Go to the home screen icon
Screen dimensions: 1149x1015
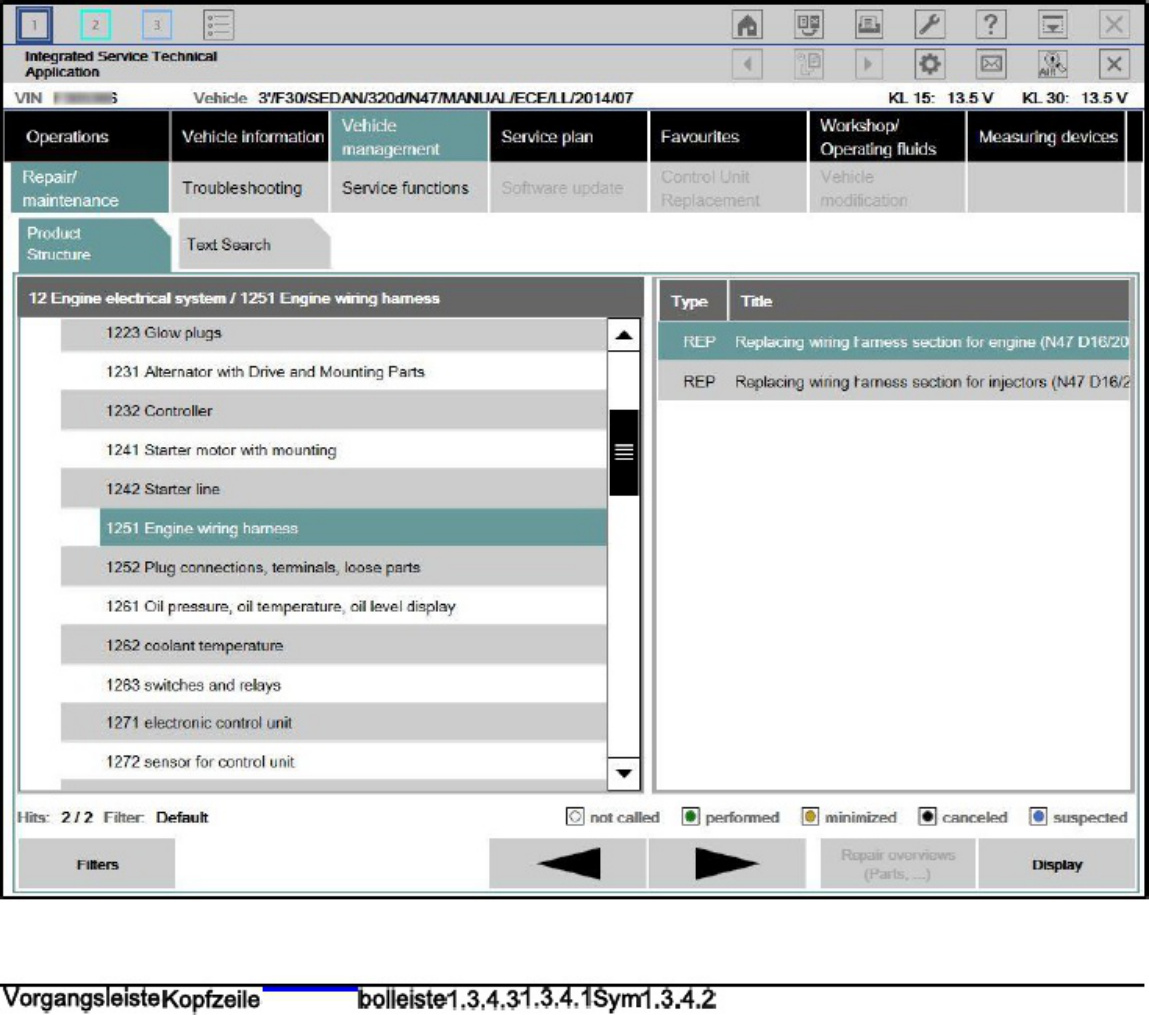(x=747, y=25)
